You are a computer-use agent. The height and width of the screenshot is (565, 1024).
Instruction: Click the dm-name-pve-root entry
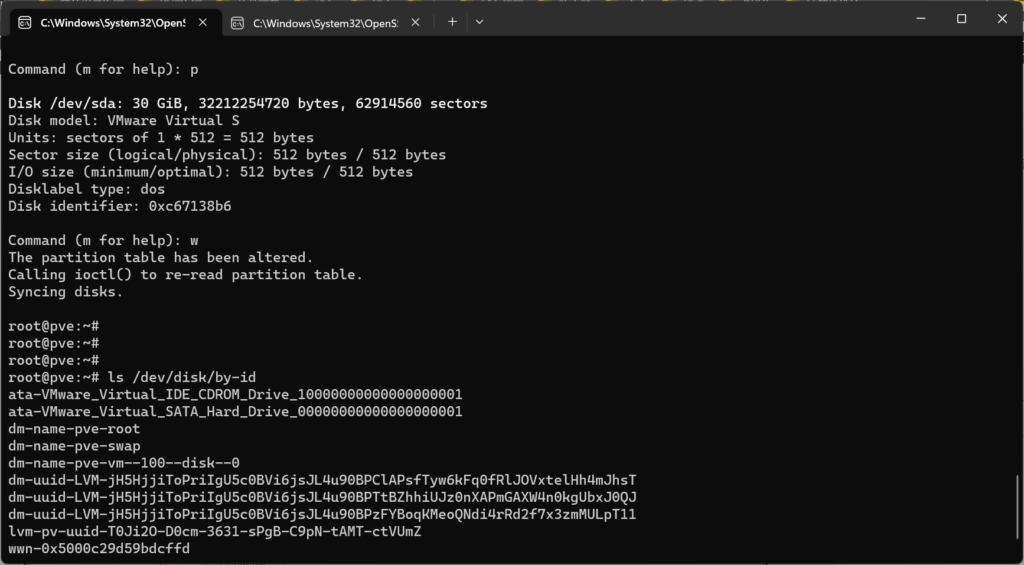(x=74, y=428)
